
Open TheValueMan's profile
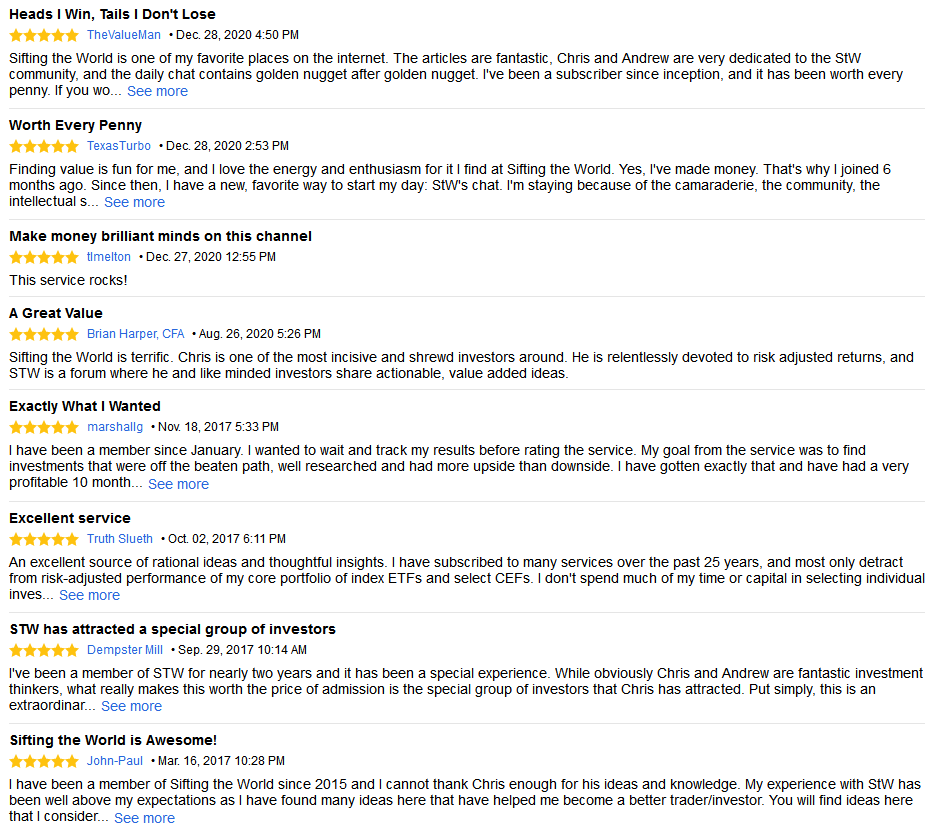coord(124,35)
